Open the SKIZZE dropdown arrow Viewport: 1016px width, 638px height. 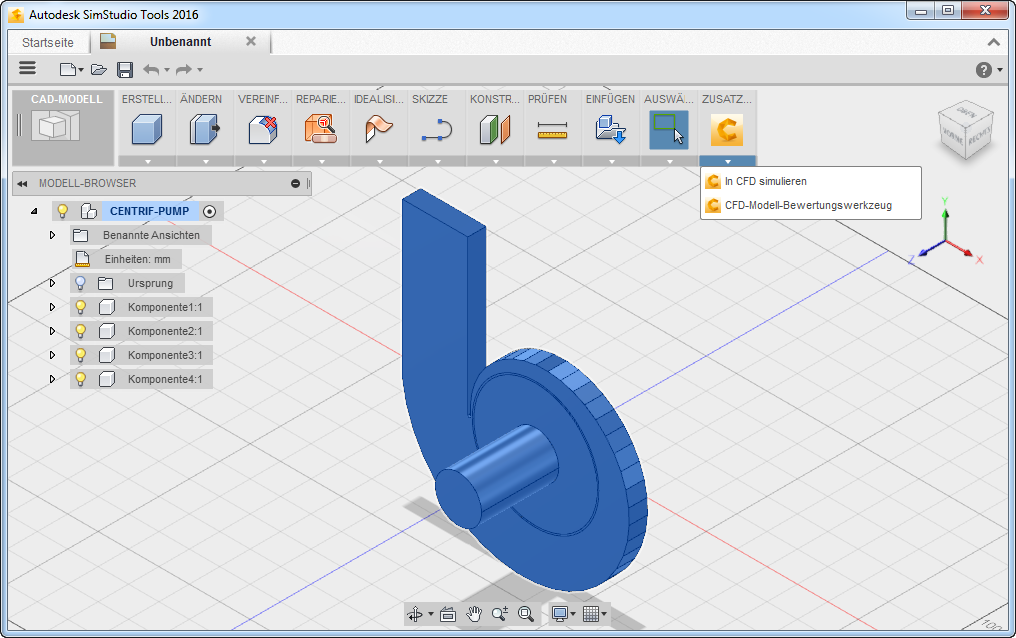click(x=437, y=161)
